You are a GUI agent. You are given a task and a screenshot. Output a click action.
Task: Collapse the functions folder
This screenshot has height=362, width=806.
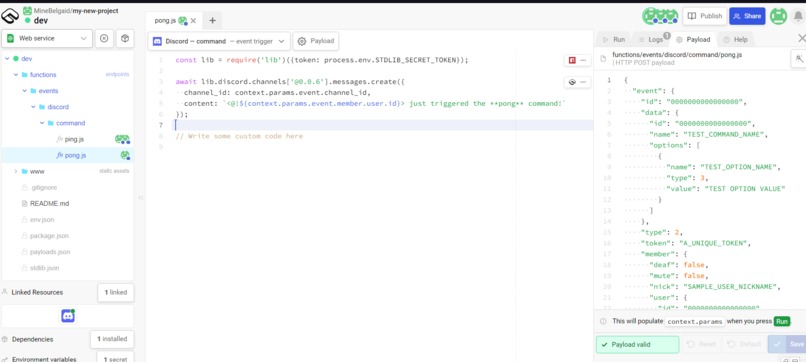coord(16,75)
